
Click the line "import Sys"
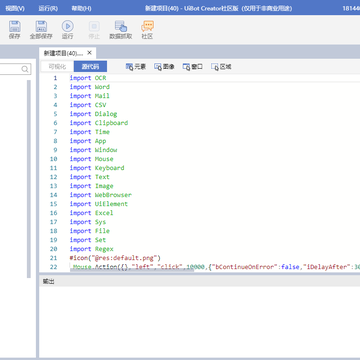pos(88,222)
